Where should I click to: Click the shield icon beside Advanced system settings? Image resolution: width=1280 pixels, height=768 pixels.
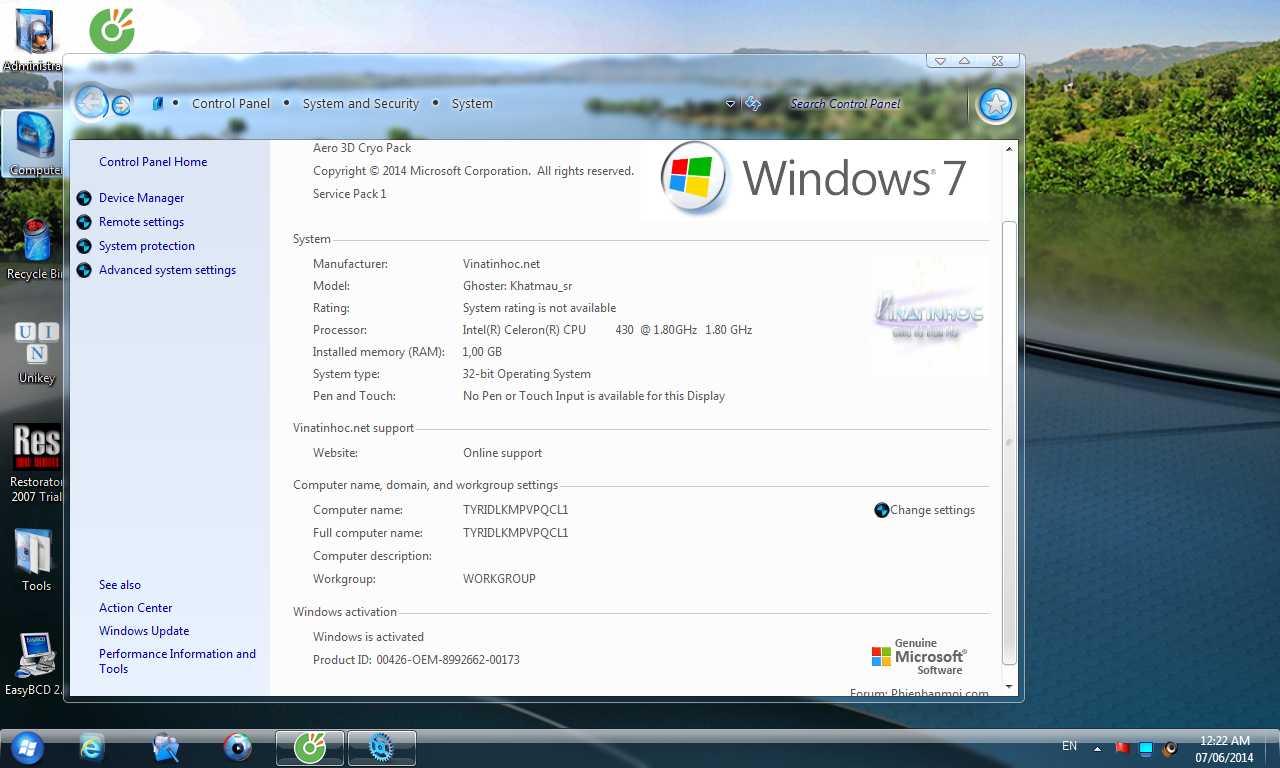pyautogui.click(x=84, y=270)
